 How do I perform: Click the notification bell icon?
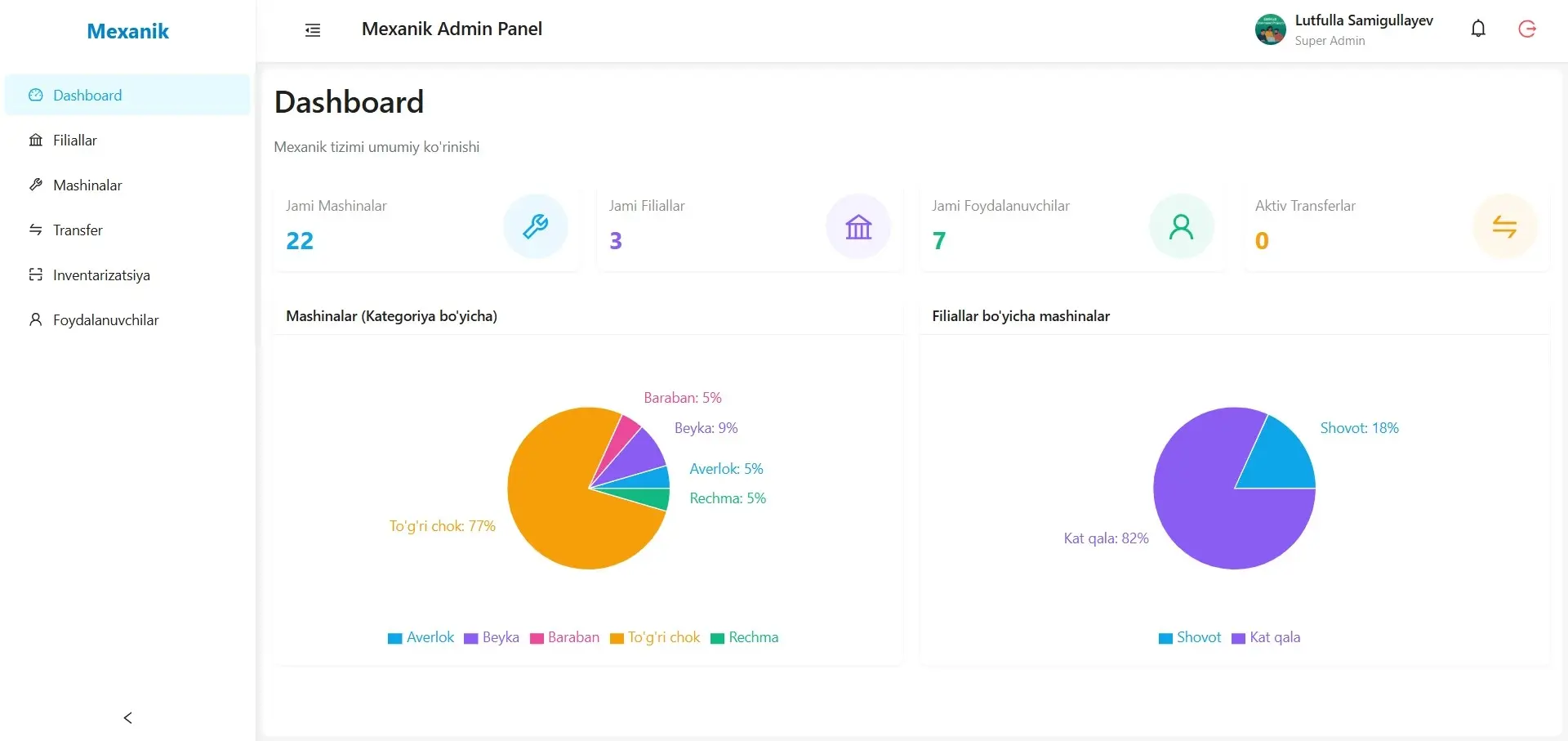pyautogui.click(x=1478, y=29)
